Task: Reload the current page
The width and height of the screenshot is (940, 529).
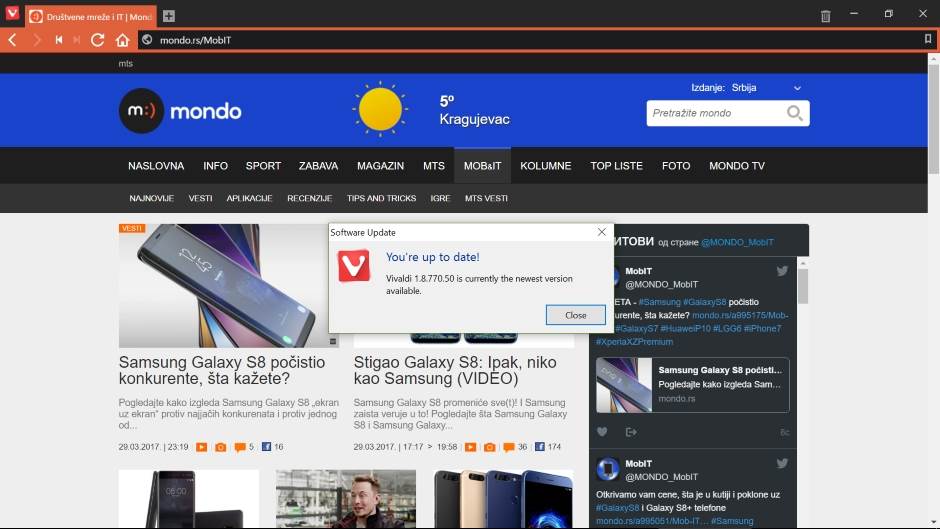Action: (x=97, y=40)
